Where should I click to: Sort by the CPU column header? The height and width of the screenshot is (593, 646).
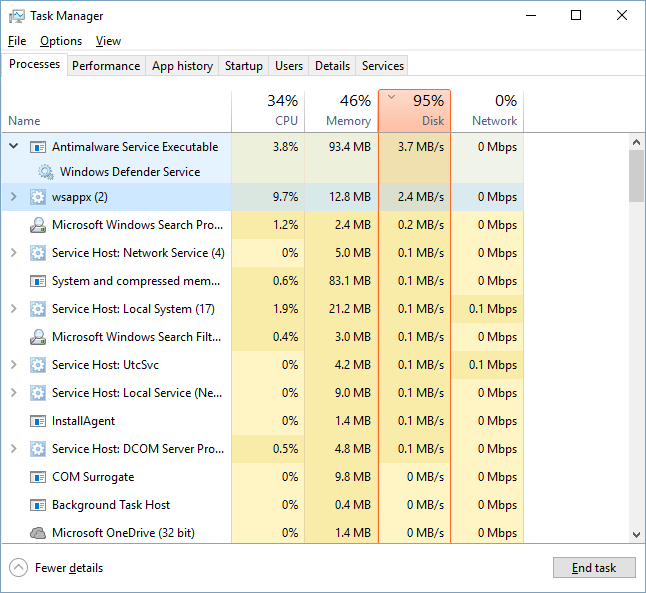tap(268, 111)
